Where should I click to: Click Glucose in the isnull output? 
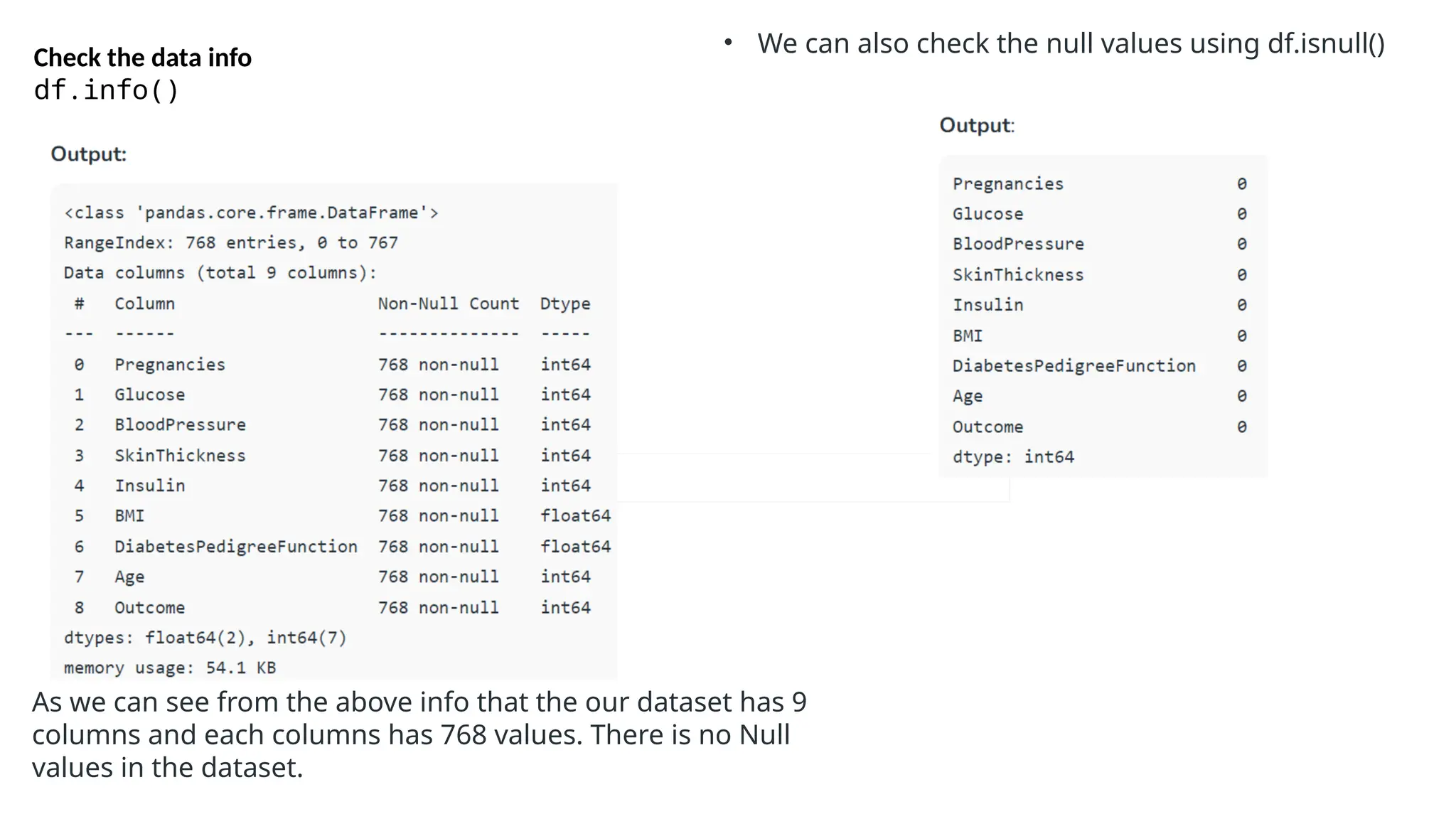(x=987, y=214)
